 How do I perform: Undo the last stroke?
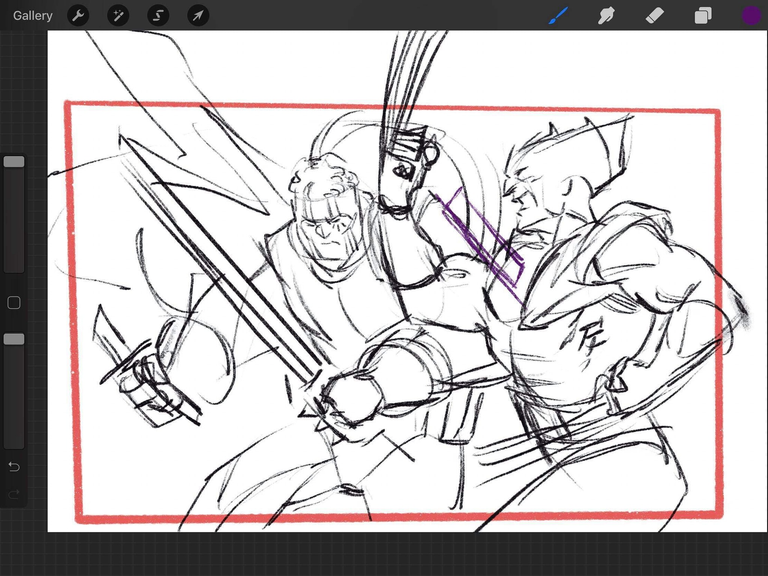(x=14, y=466)
